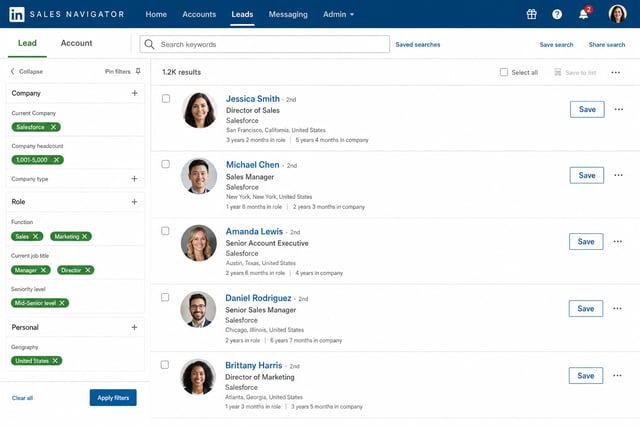640x426 pixels.
Task: Open Michael Chen's profile name link
Action: pos(253,165)
